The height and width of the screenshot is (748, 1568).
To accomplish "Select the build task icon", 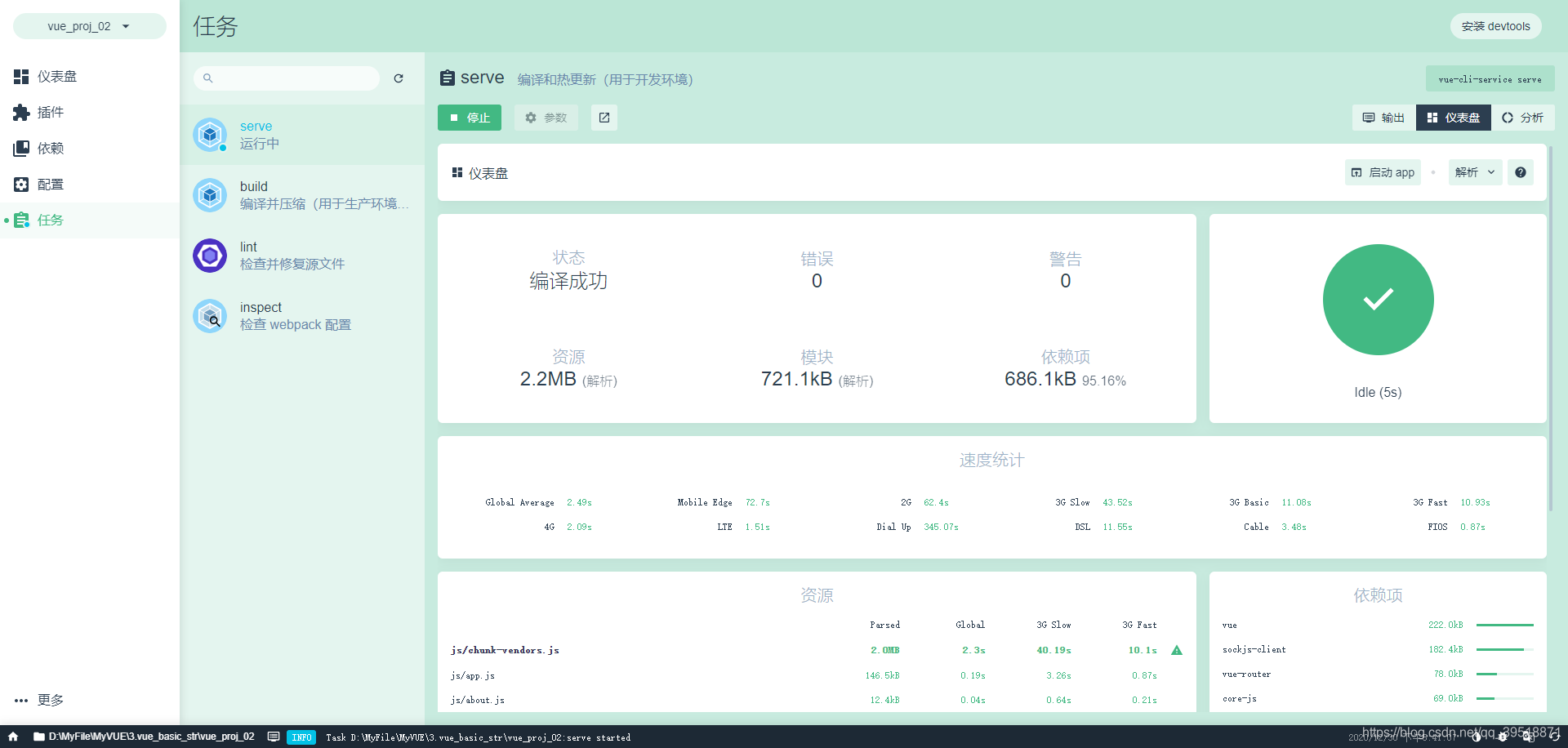I will (210, 195).
